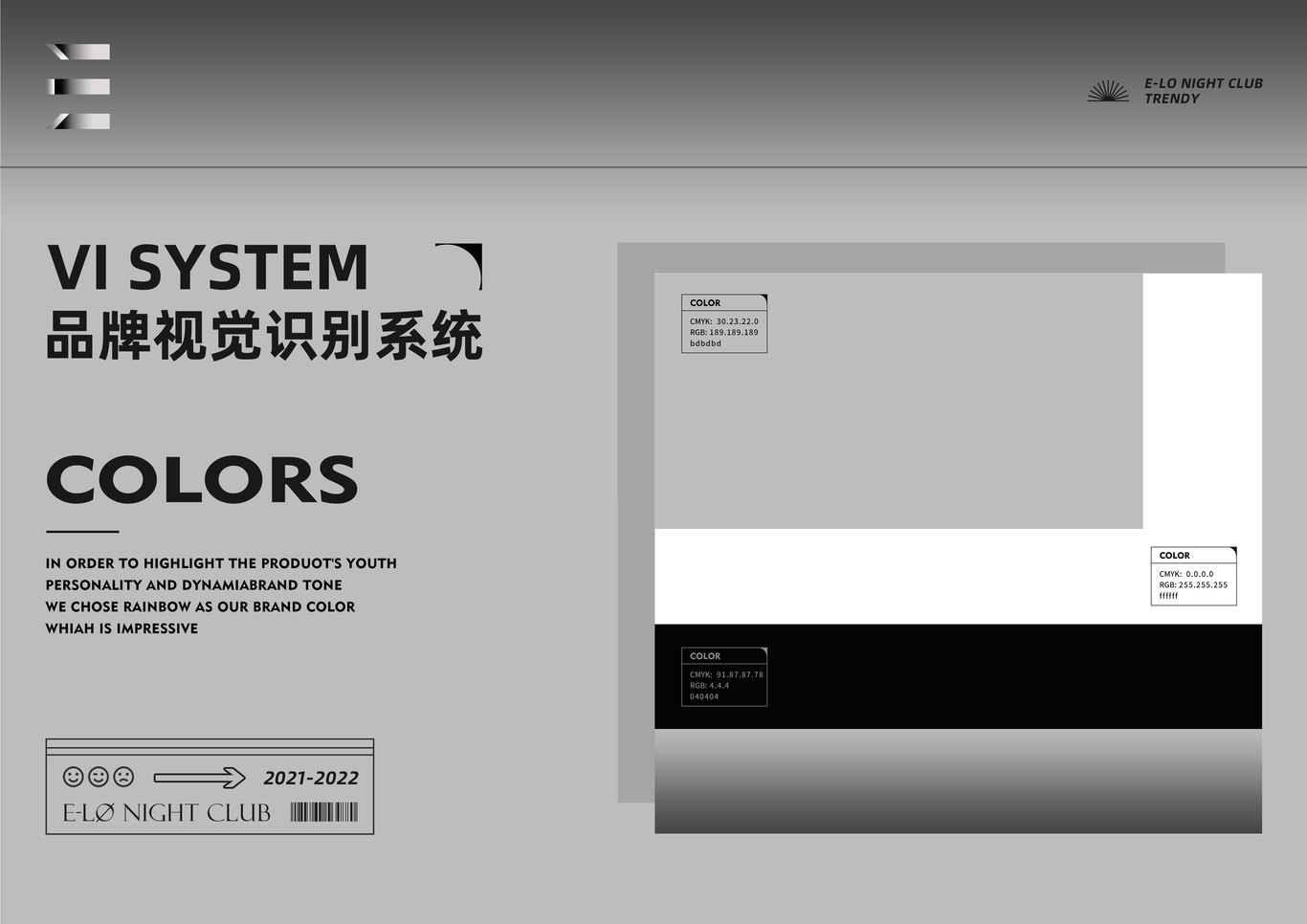Click the Chinese heading 品牌视觉识别系统
The height and width of the screenshot is (924, 1307).
264,335
